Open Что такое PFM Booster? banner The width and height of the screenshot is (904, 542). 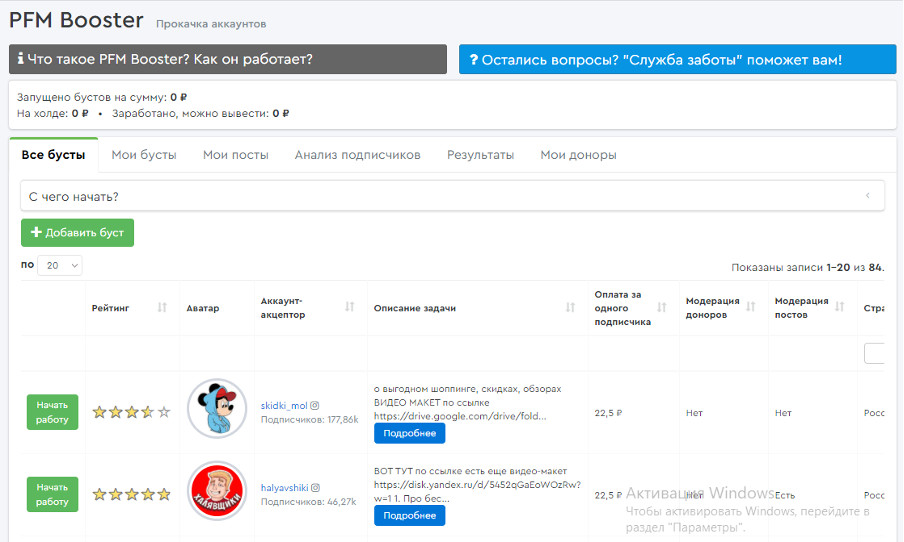coord(228,59)
